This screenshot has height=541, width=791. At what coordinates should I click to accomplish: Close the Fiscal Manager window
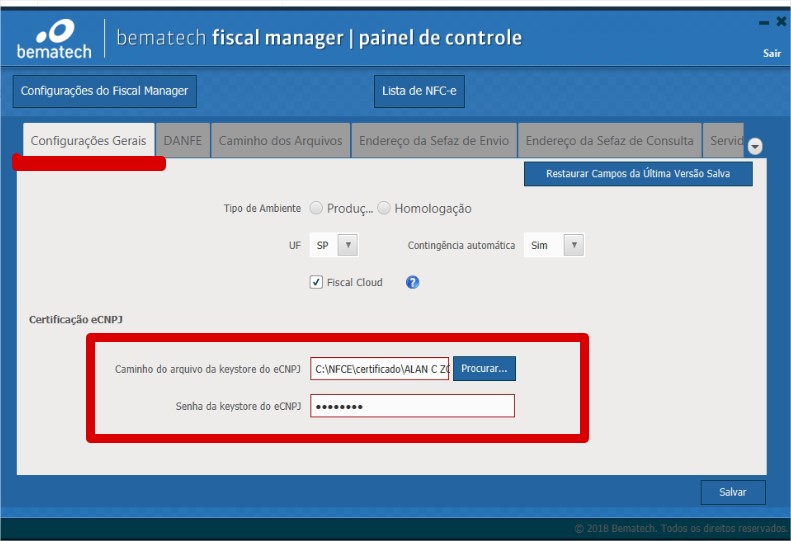[x=781, y=21]
